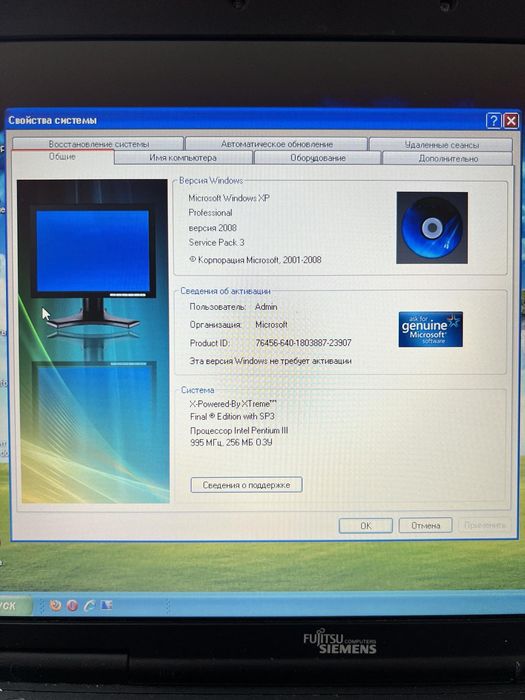Select the Общие tab
The height and width of the screenshot is (700, 525).
[x=62, y=157]
